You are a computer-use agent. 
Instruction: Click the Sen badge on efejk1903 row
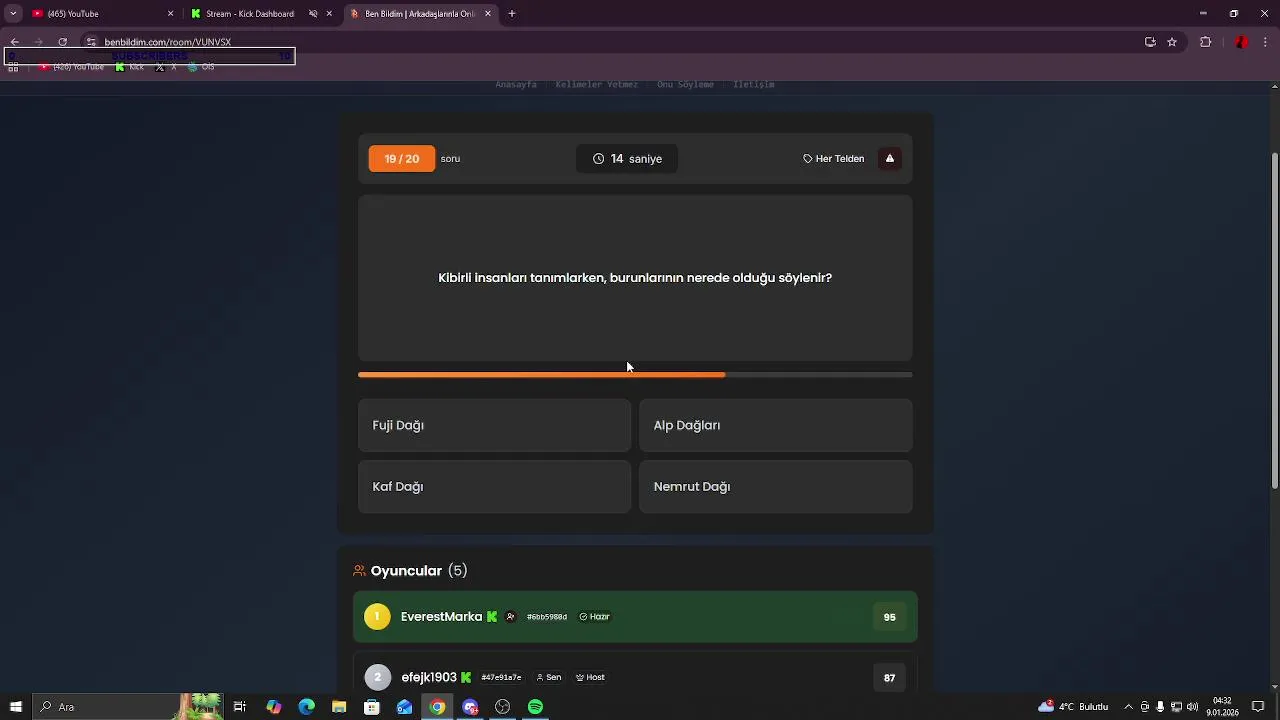tap(549, 677)
